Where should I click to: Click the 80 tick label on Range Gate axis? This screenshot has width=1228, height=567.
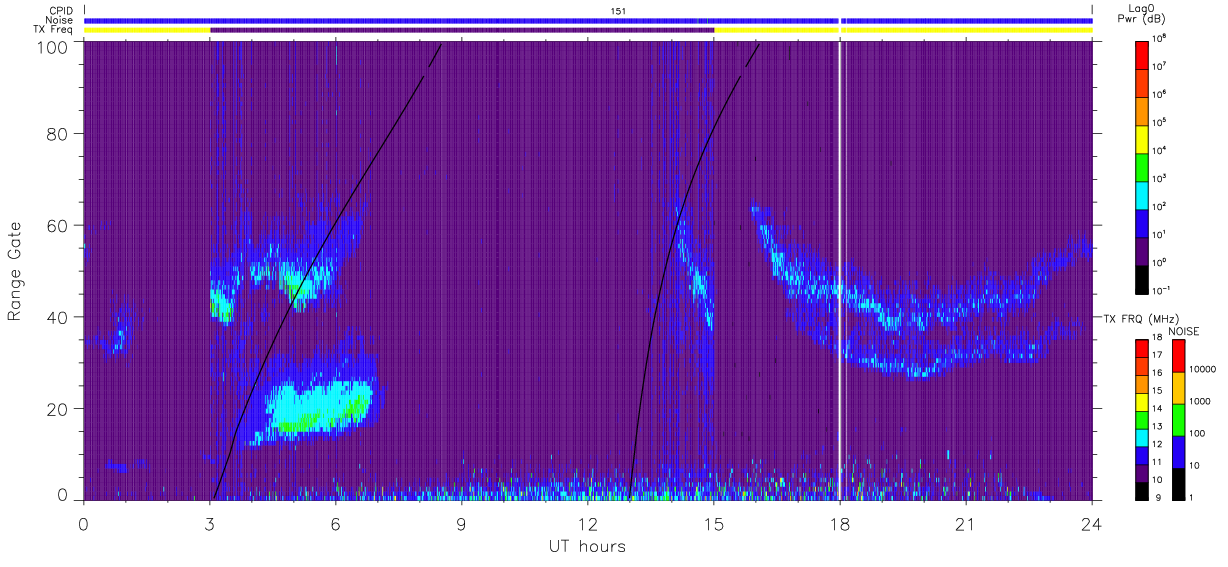coord(58,134)
